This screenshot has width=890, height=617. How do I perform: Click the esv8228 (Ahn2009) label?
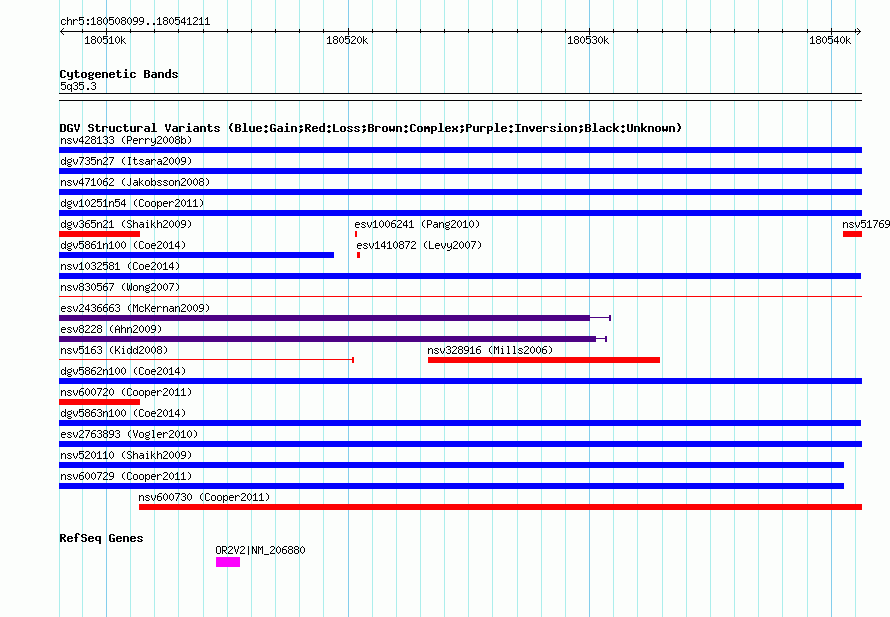click(111, 329)
